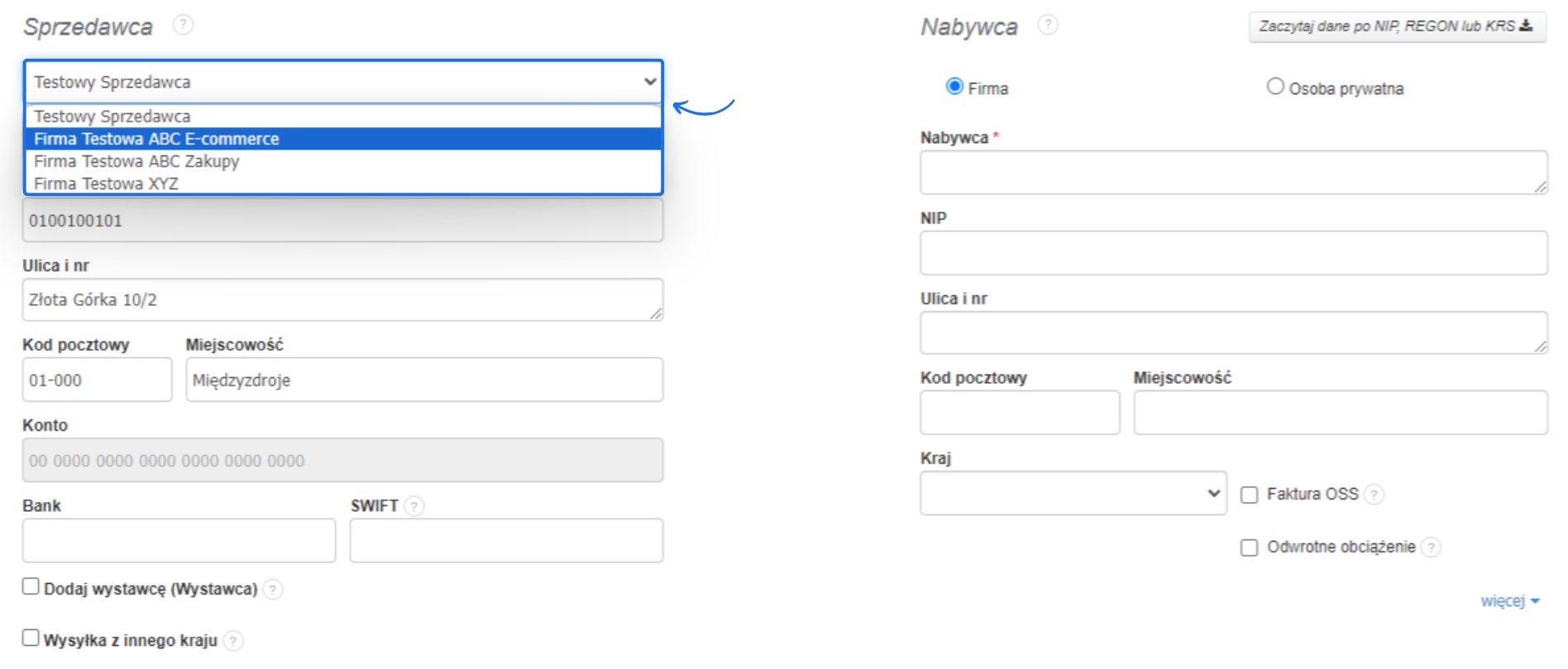Click the SWIFT help question mark icon

click(x=414, y=506)
